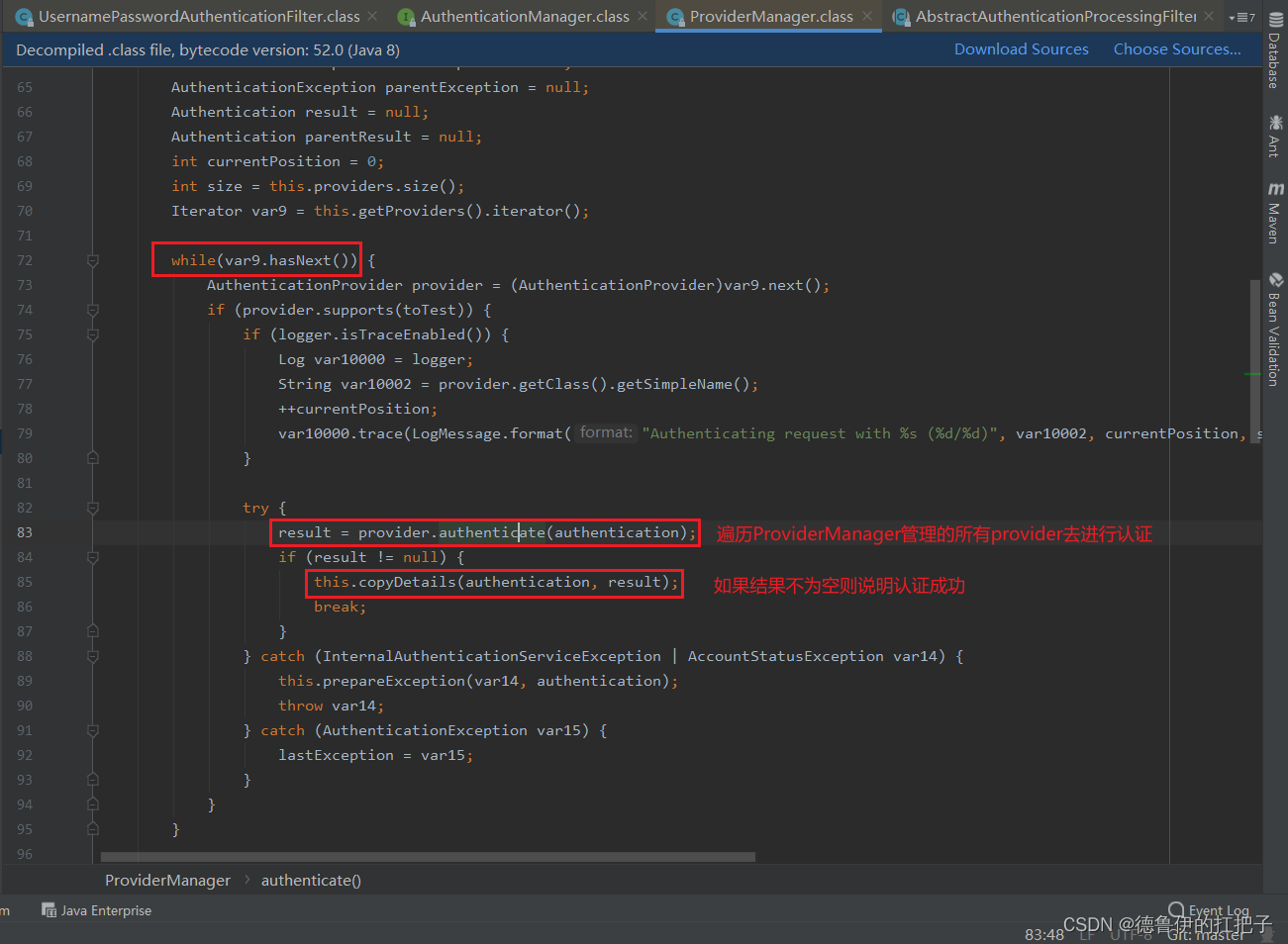1288x944 pixels.
Task: Open Java Enterprise tool window
Action: click(x=96, y=910)
